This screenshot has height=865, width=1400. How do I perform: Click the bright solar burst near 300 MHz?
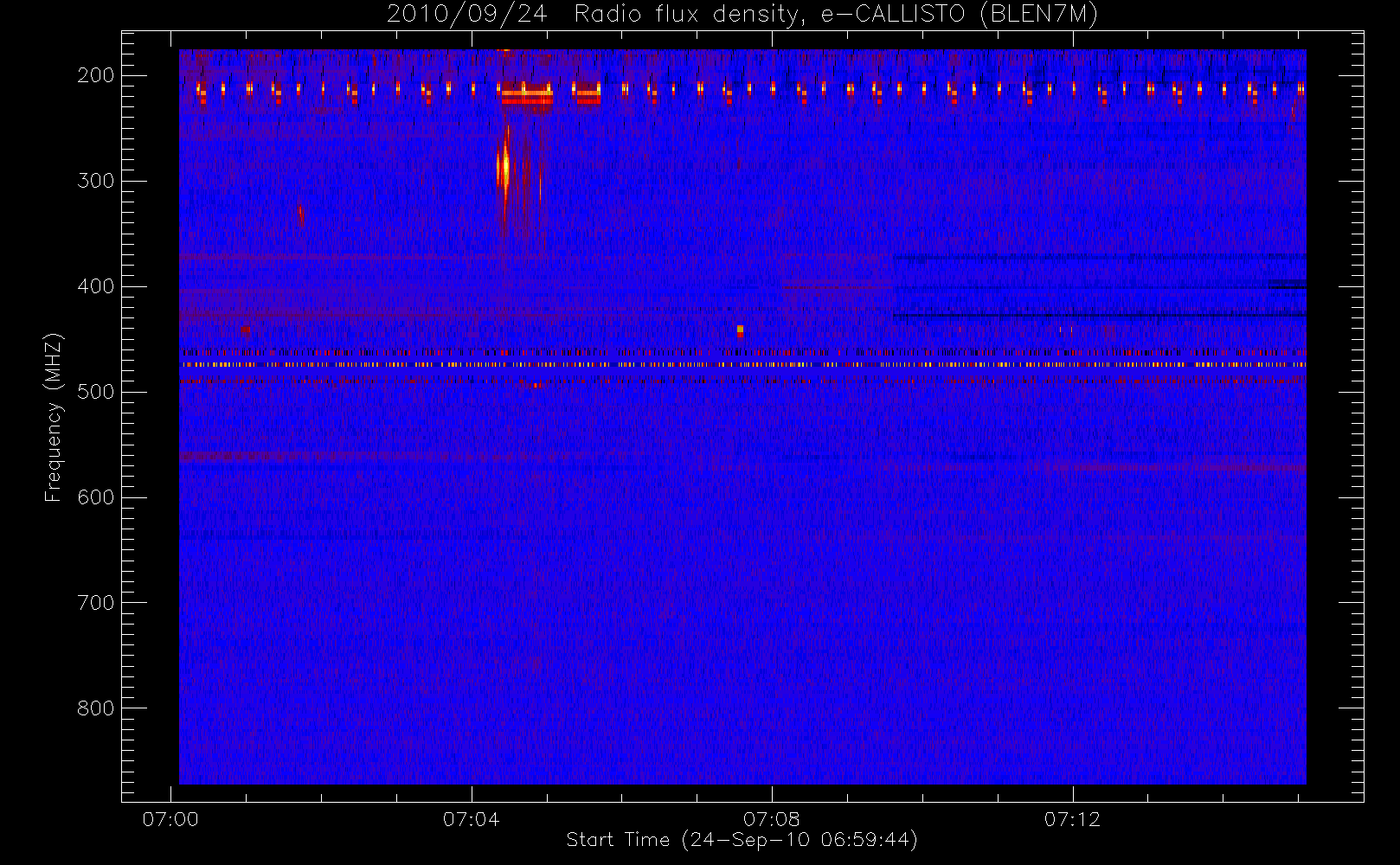click(504, 169)
